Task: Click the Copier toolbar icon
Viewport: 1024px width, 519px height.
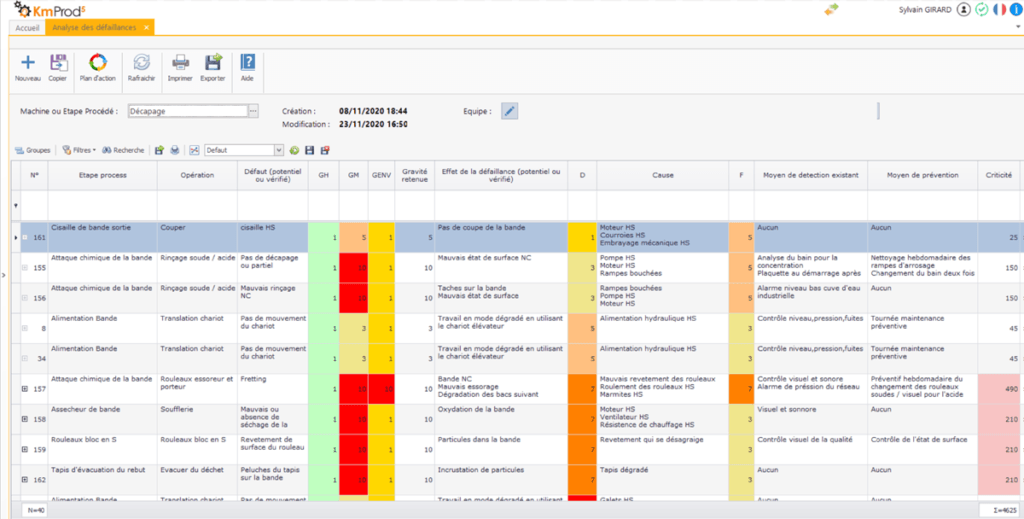Action: click(58, 63)
